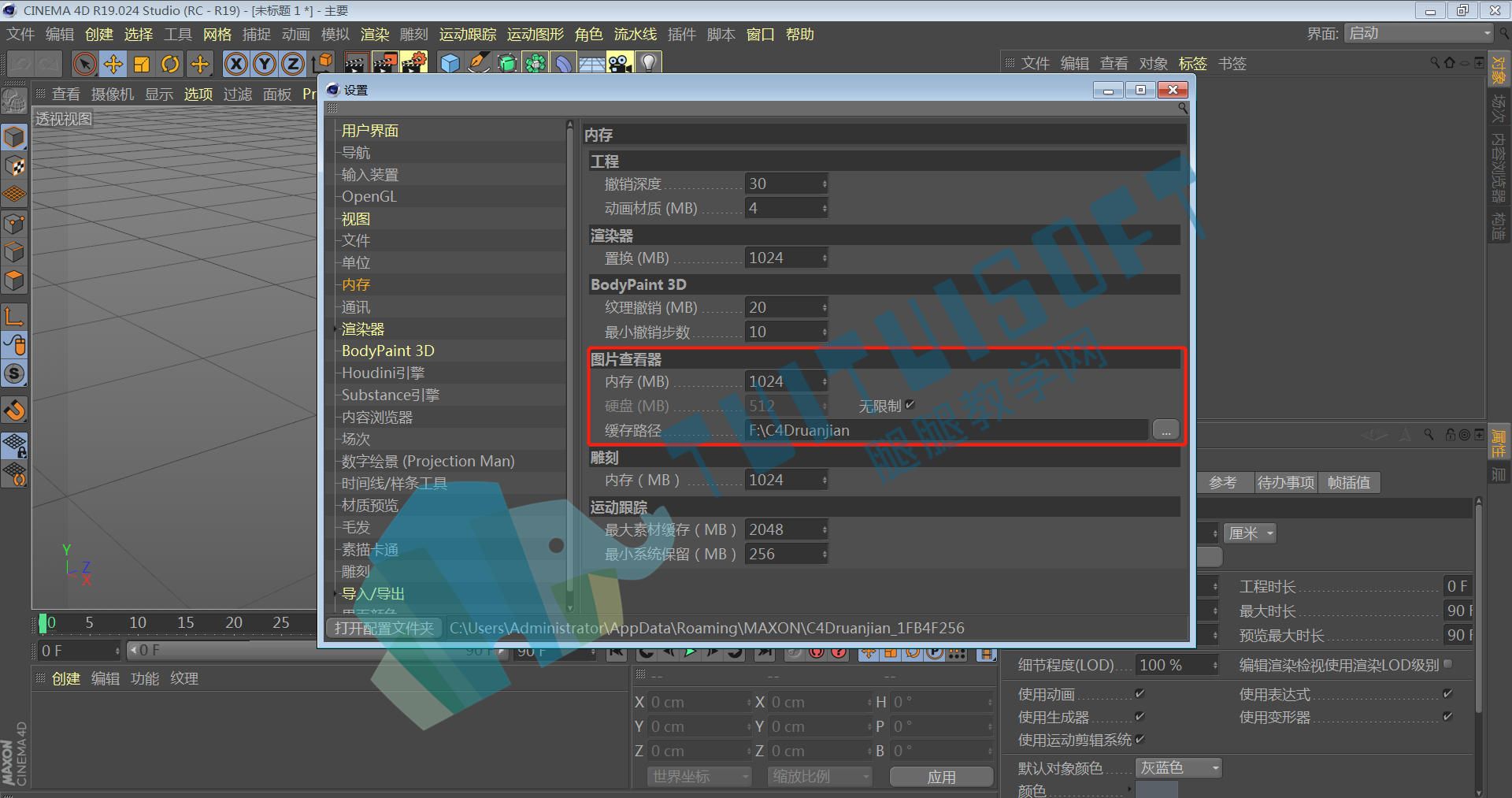This screenshot has width=1512, height=798.
Task: Open the 界面 layout dropdown showing 启动
Action: tap(1418, 33)
